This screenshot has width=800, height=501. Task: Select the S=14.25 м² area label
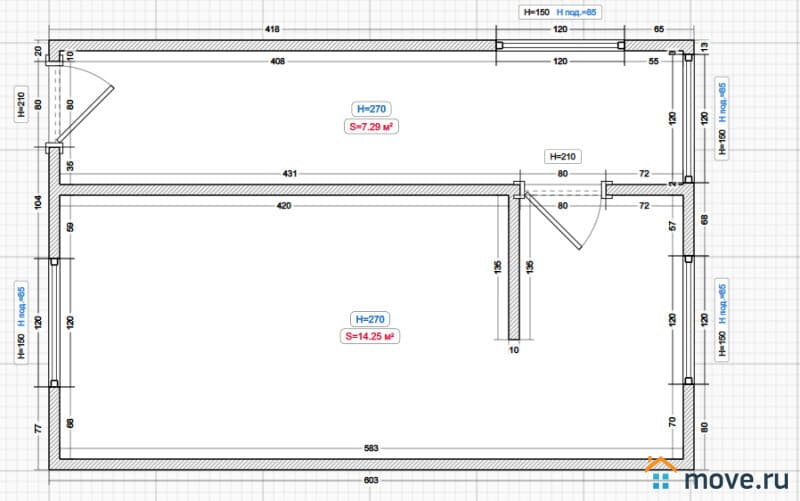coord(371,337)
